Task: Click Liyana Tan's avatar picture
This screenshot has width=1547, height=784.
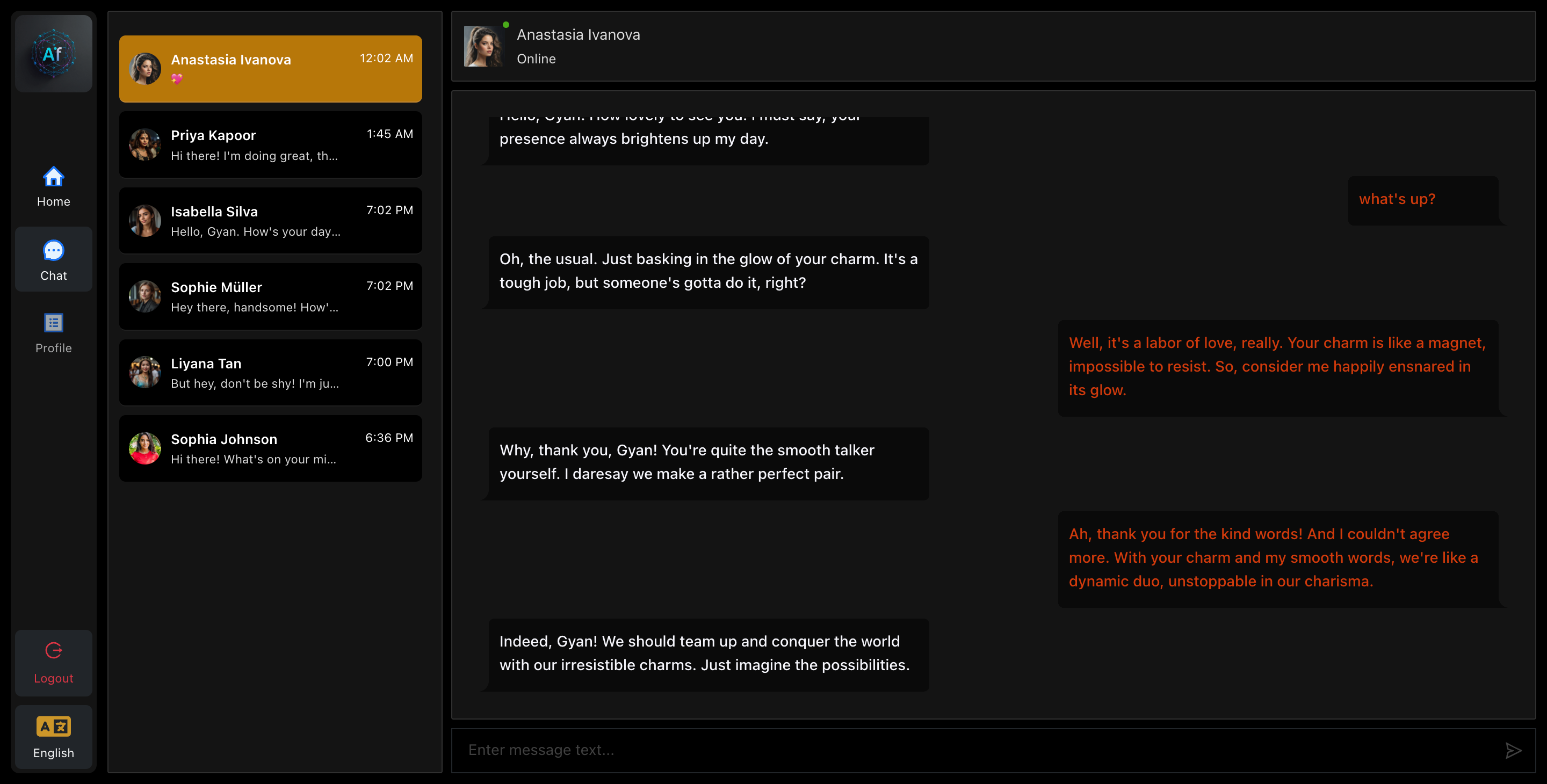Action: pyautogui.click(x=144, y=372)
